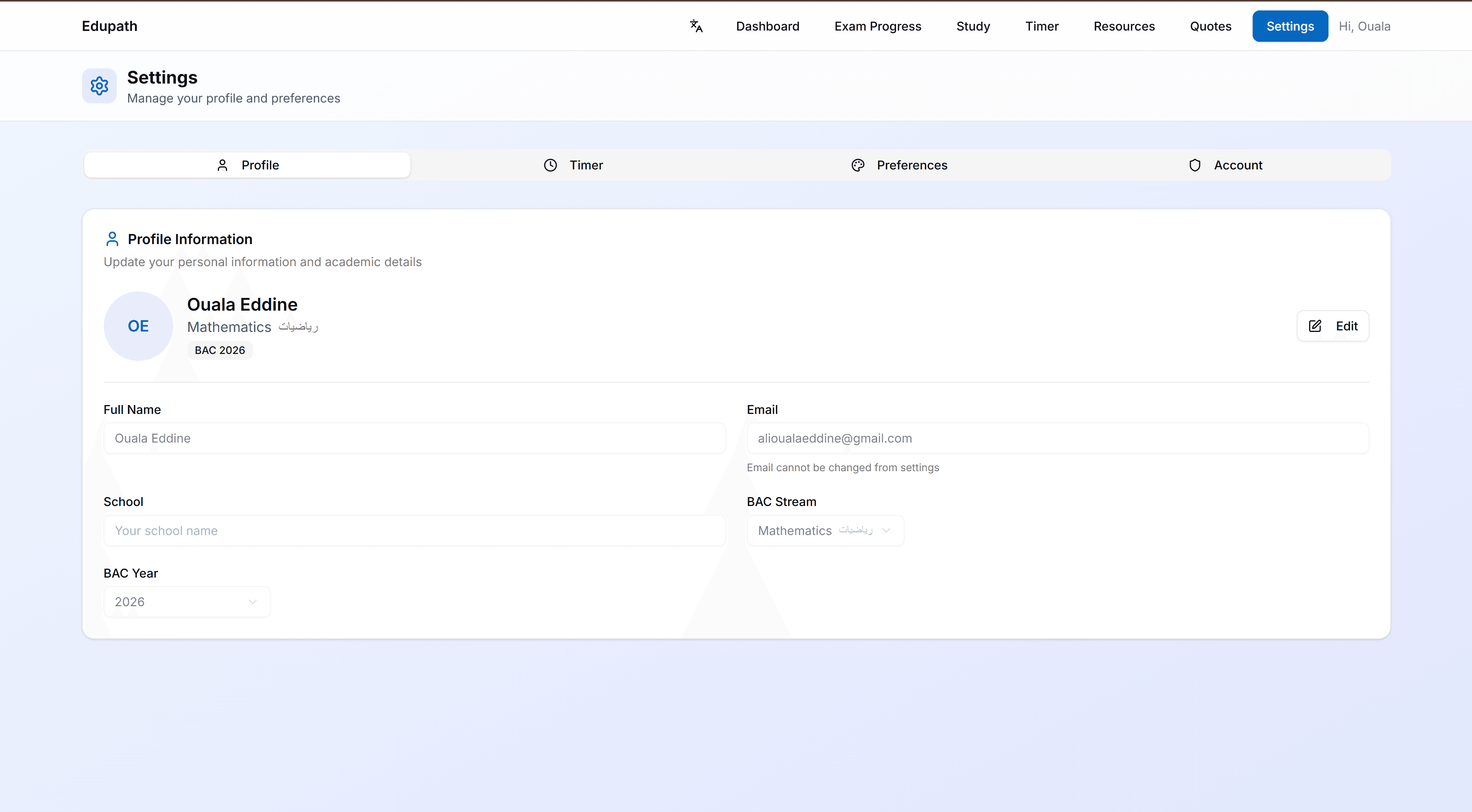
Task: Click the shield icon next to Account
Action: (1194, 165)
